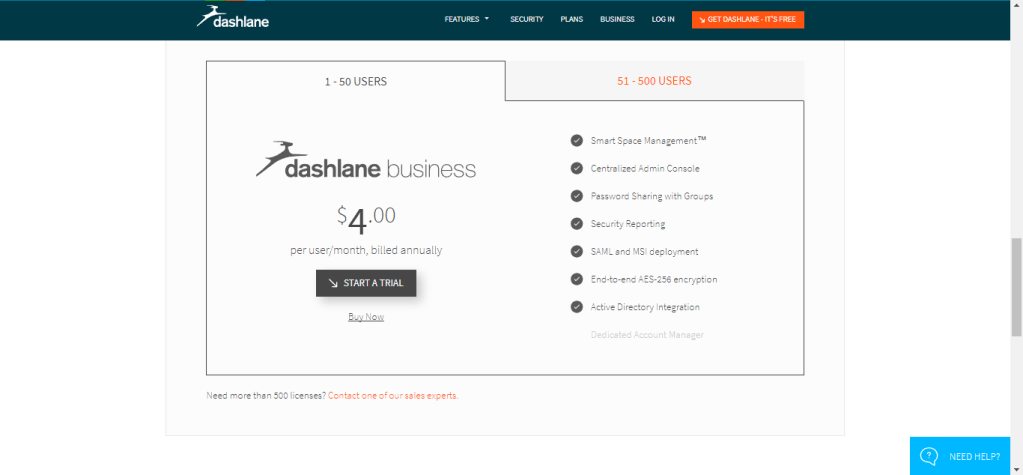Switch to the 51 - 500 Users tab

point(654,81)
